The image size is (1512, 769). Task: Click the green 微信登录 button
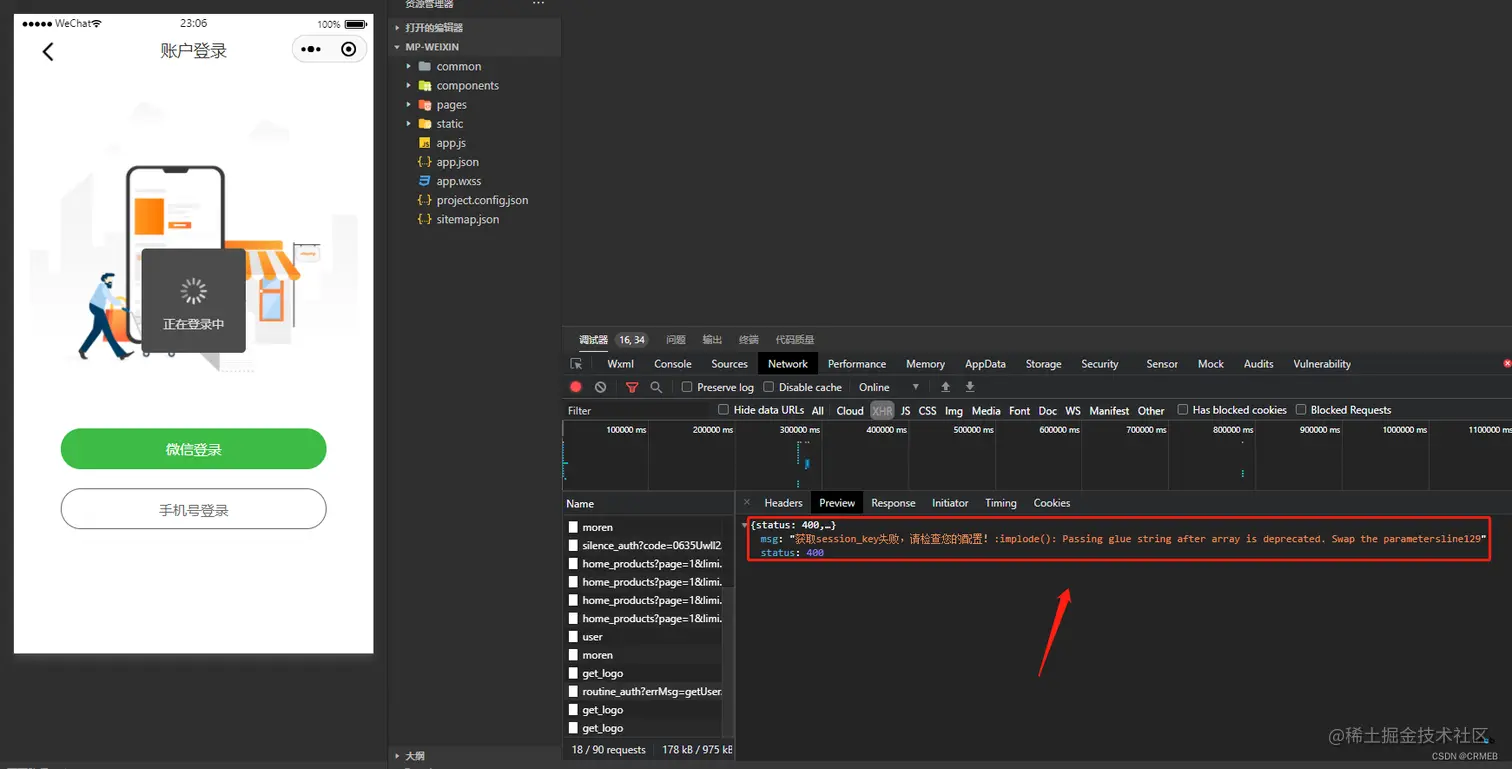click(193, 449)
